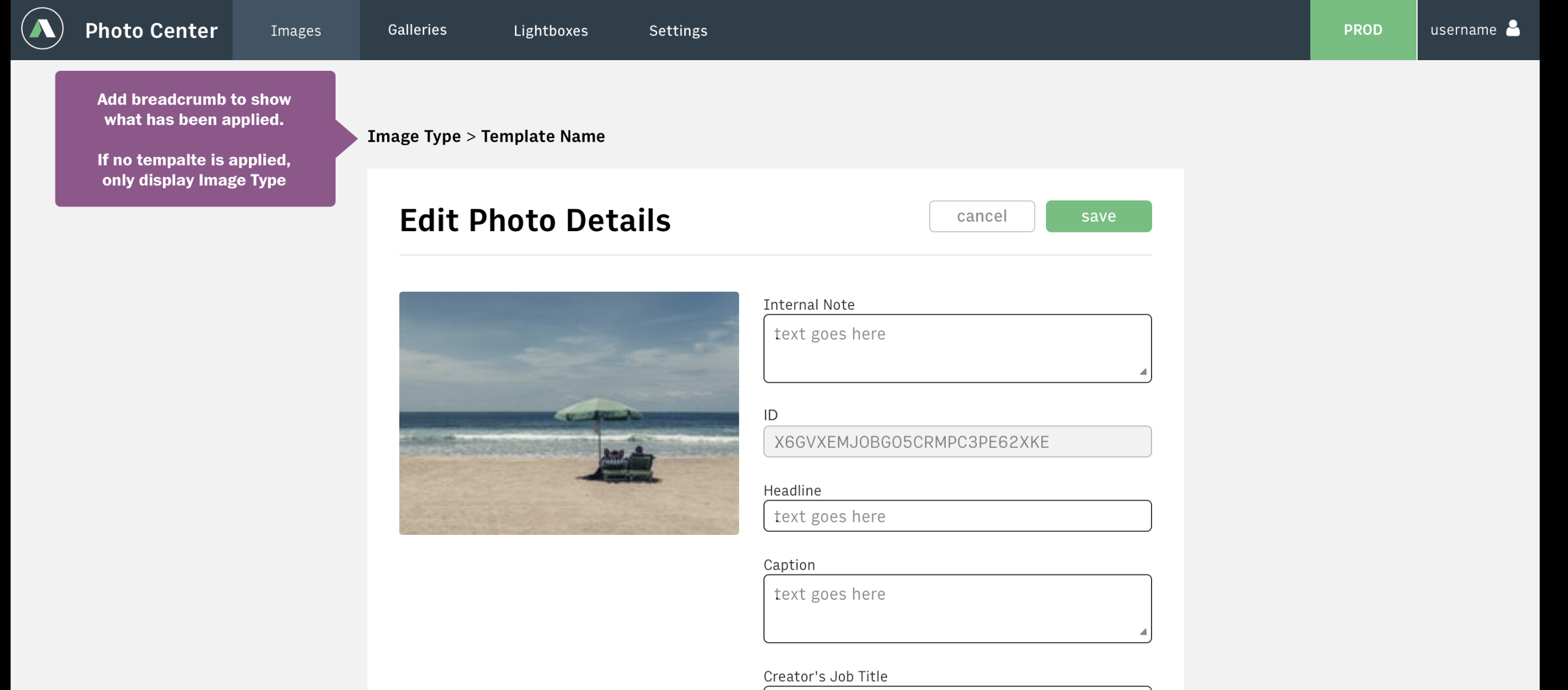
Task: Open the Images tab
Action: point(296,30)
